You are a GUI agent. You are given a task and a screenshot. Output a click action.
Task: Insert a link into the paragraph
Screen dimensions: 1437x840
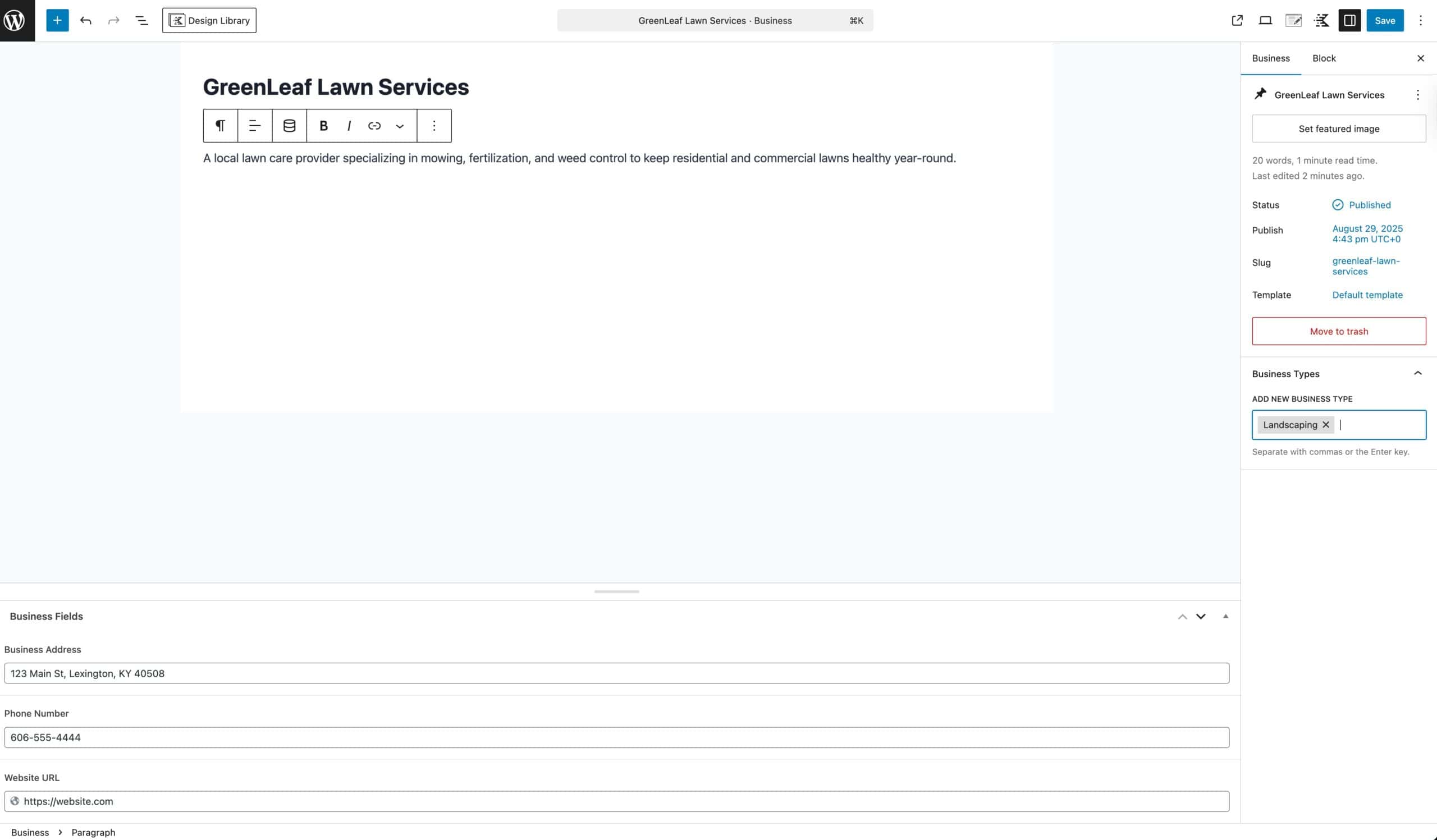[x=374, y=125]
